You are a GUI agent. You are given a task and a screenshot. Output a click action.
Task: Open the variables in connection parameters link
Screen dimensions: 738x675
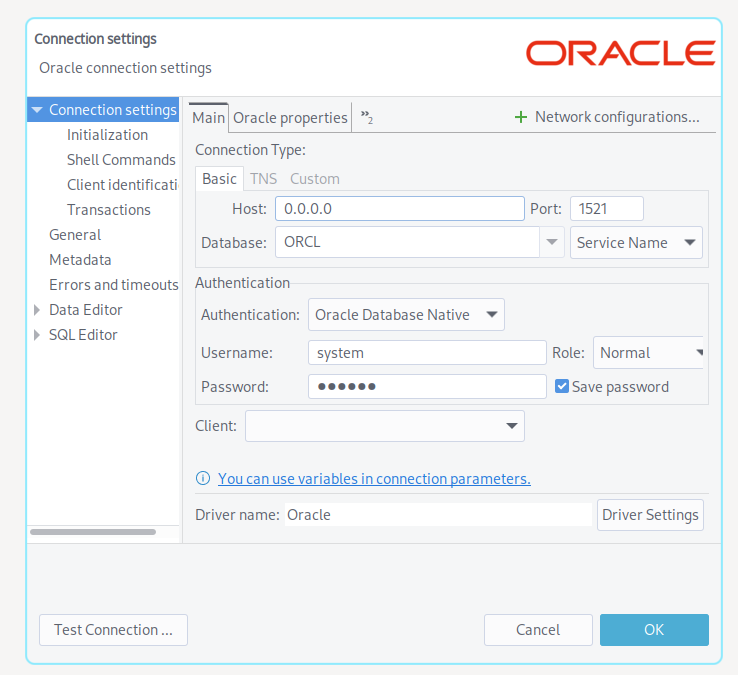[374, 479]
